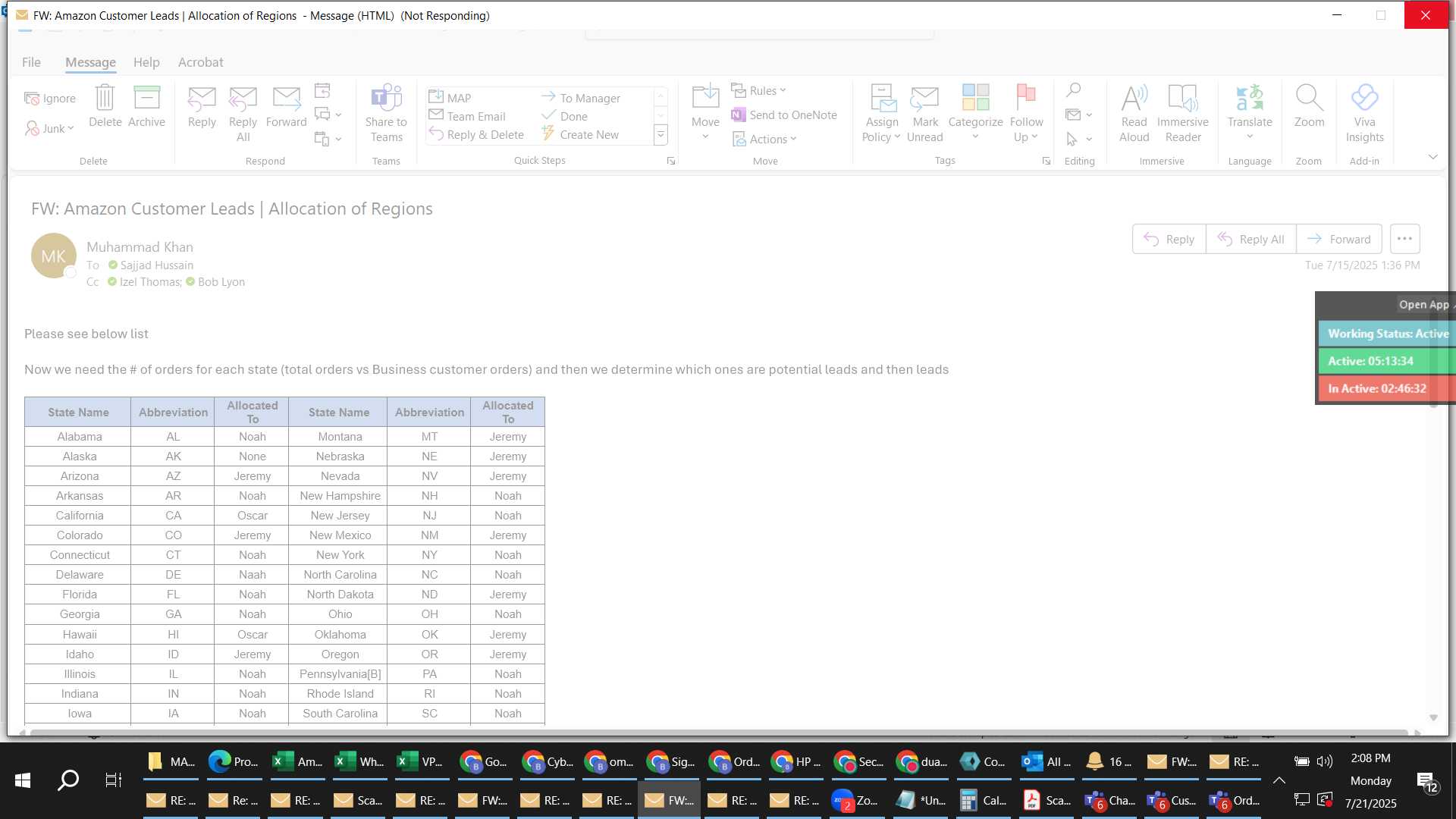Open the Rules dropdown
1456x819 pixels.
pos(759,90)
